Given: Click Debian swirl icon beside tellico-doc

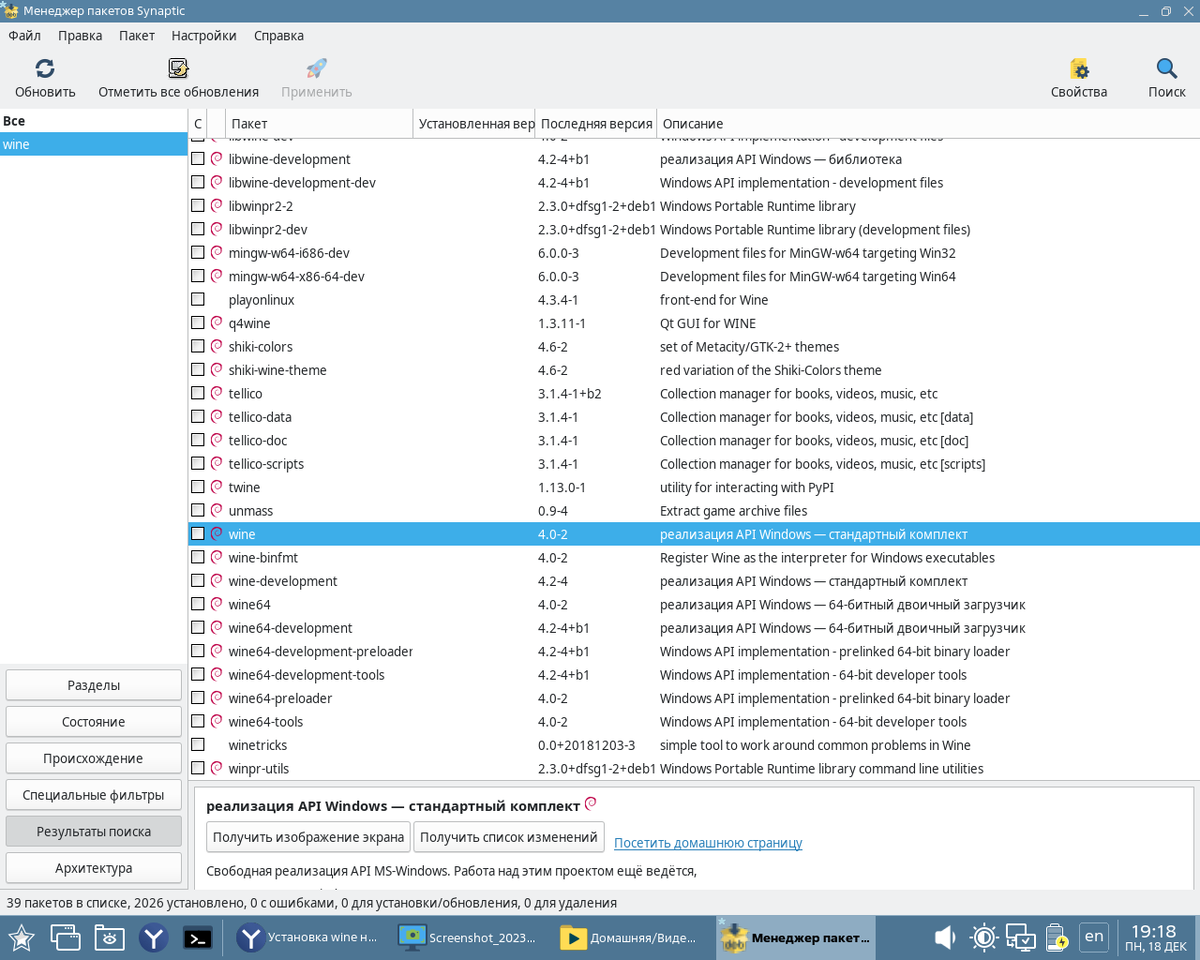Looking at the screenshot, I should (x=216, y=440).
